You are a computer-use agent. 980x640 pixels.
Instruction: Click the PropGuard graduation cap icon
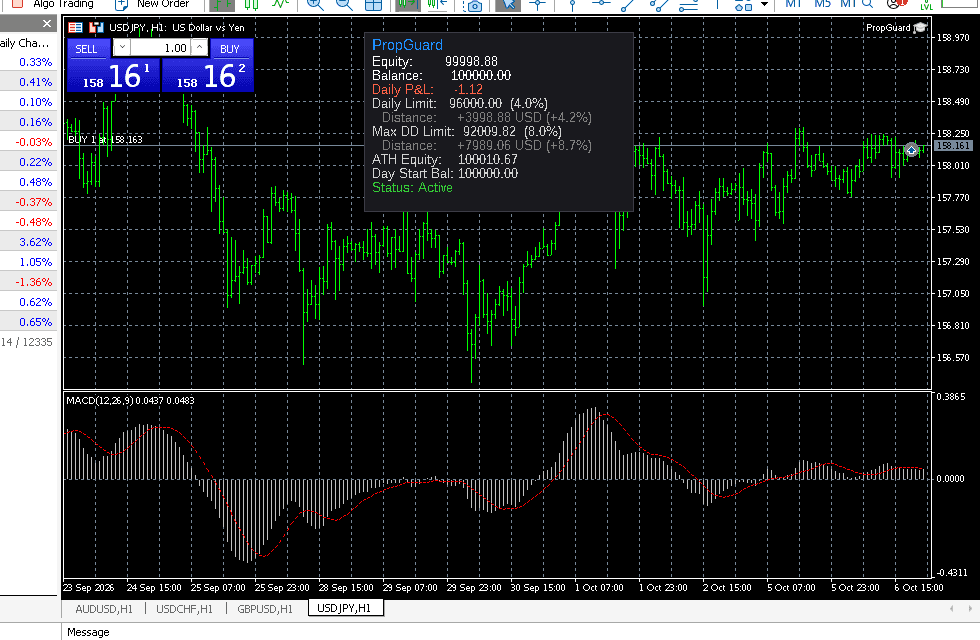920,28
